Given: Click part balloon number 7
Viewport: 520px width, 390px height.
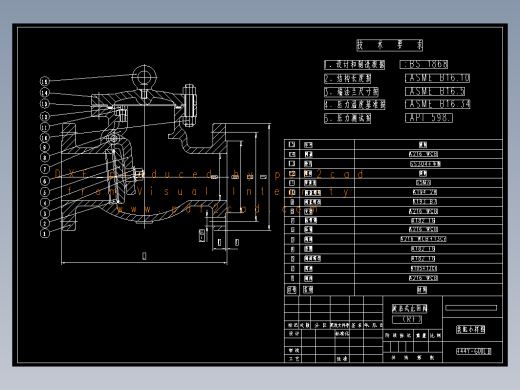Looking at the screenshot, I should (x=45, y=169).
